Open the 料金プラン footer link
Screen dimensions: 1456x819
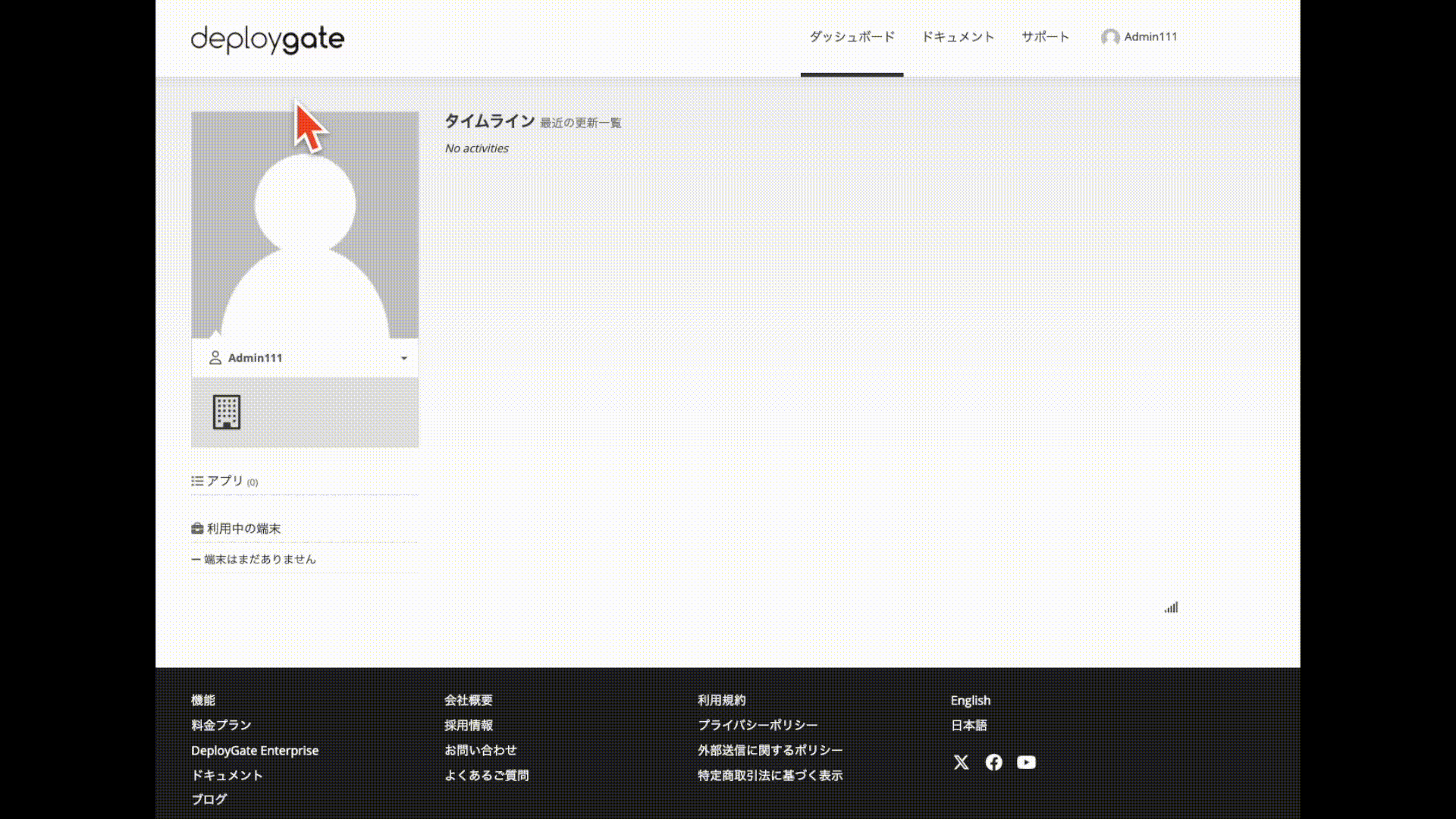tap(221, 725)
